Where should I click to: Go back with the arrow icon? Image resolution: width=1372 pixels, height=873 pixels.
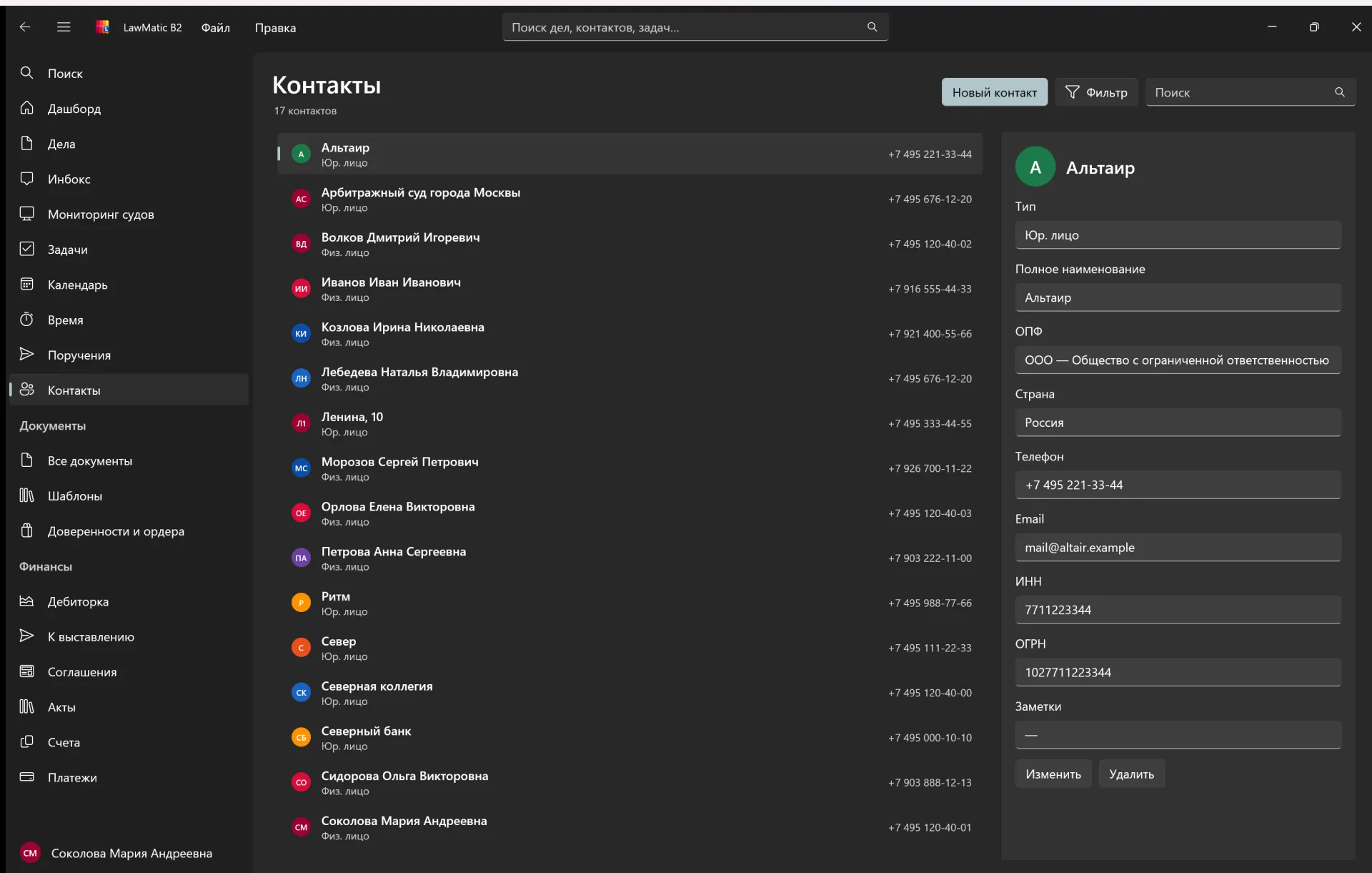(25, 27)
